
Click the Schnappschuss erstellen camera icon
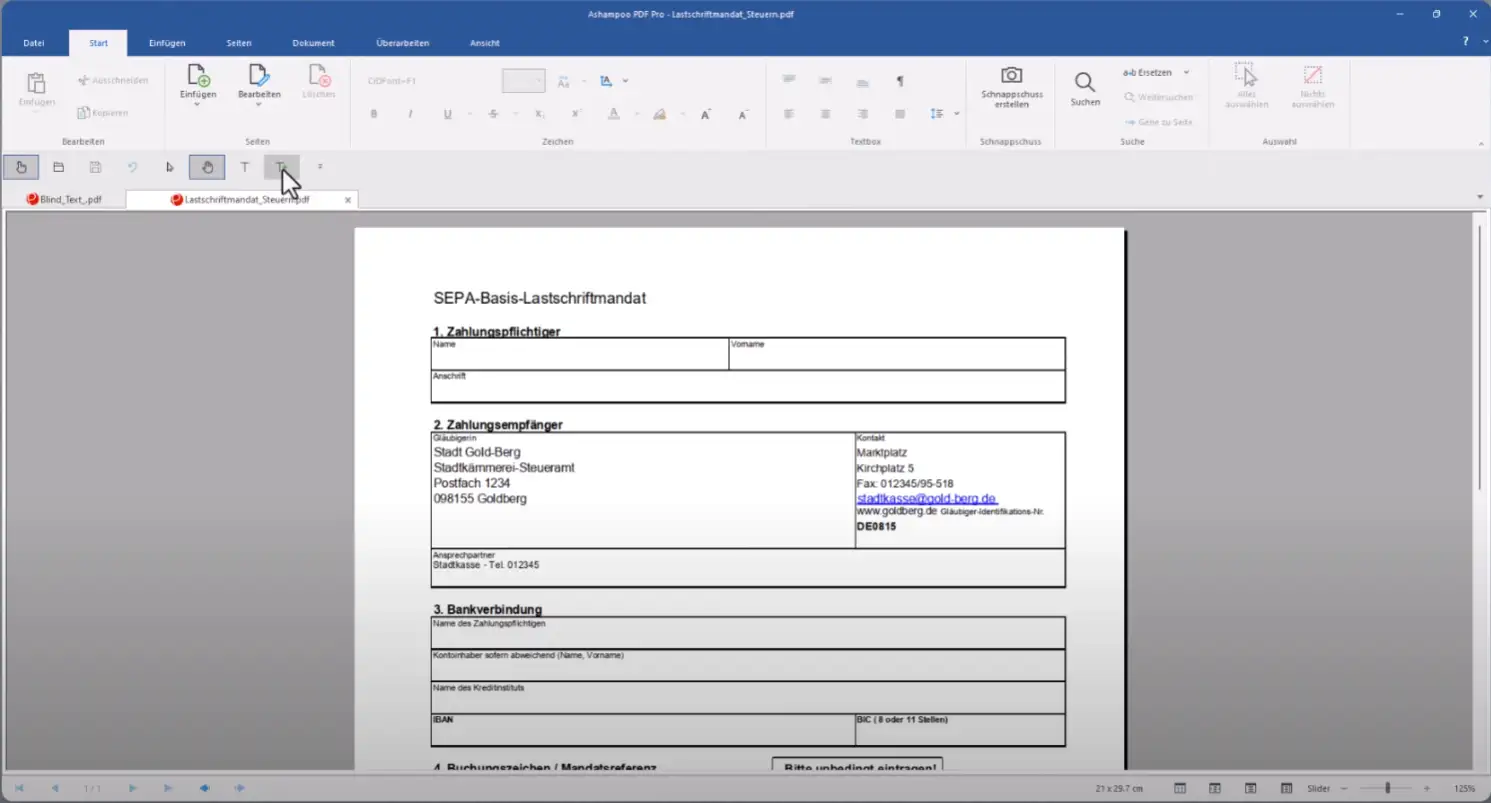tap(1011, 77)
